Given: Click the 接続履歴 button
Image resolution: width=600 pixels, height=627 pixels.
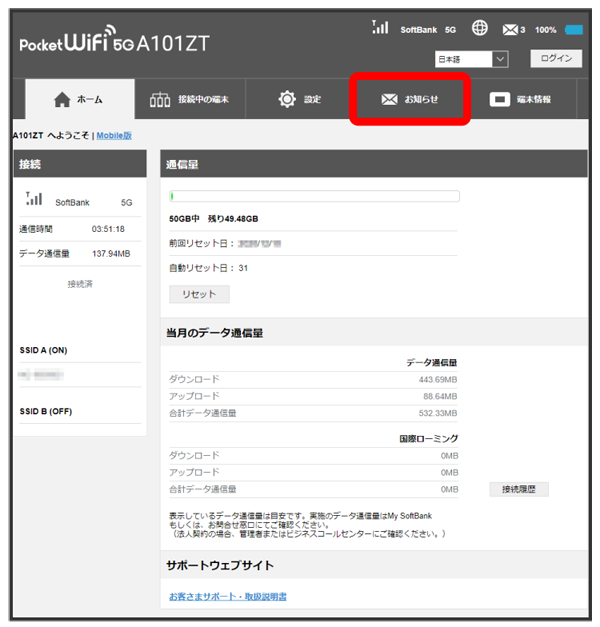Looking at the screenshot, I should (x=518, y=489).
